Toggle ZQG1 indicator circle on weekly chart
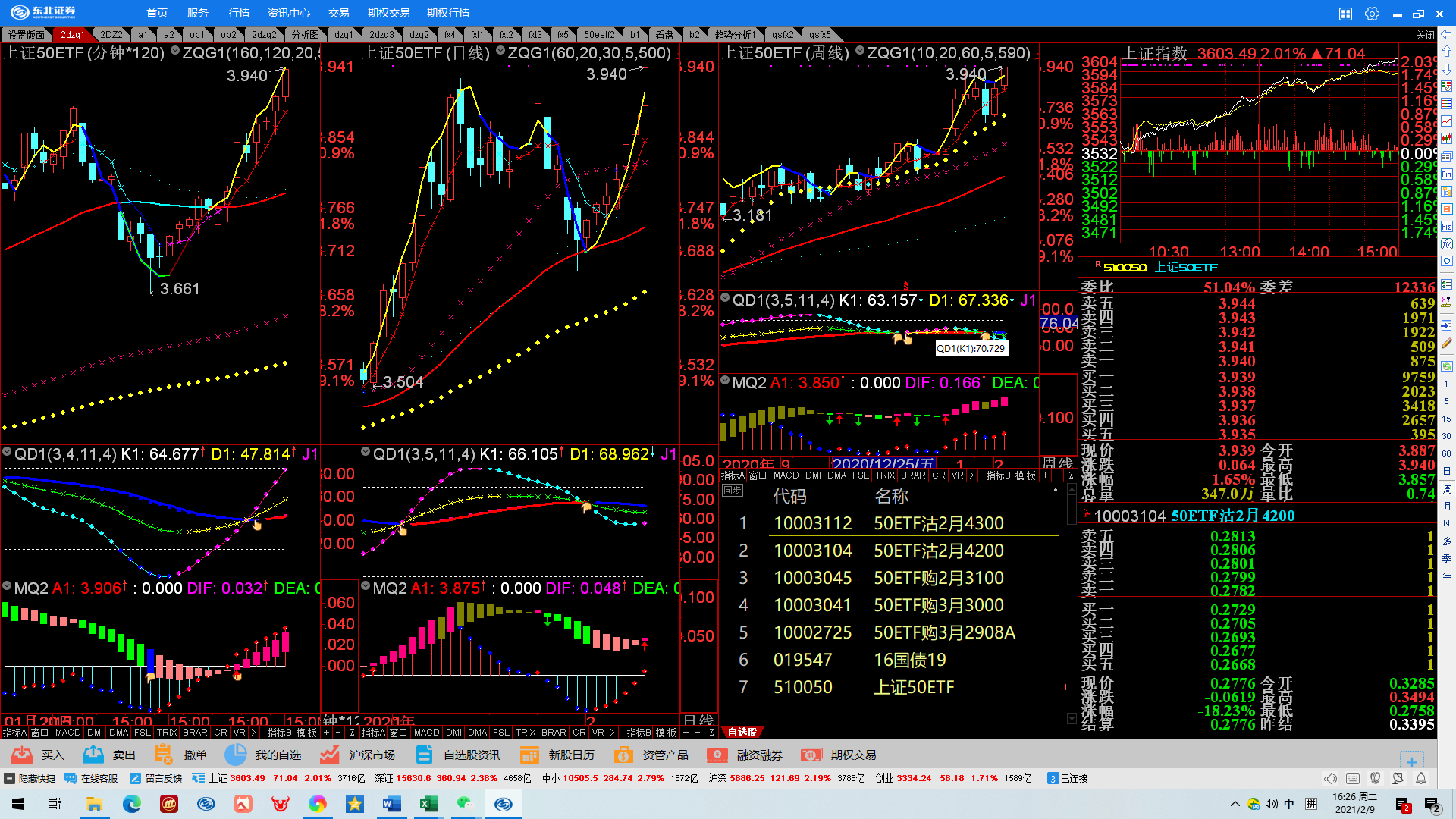 pyautogui.click(x=860, y=51)
